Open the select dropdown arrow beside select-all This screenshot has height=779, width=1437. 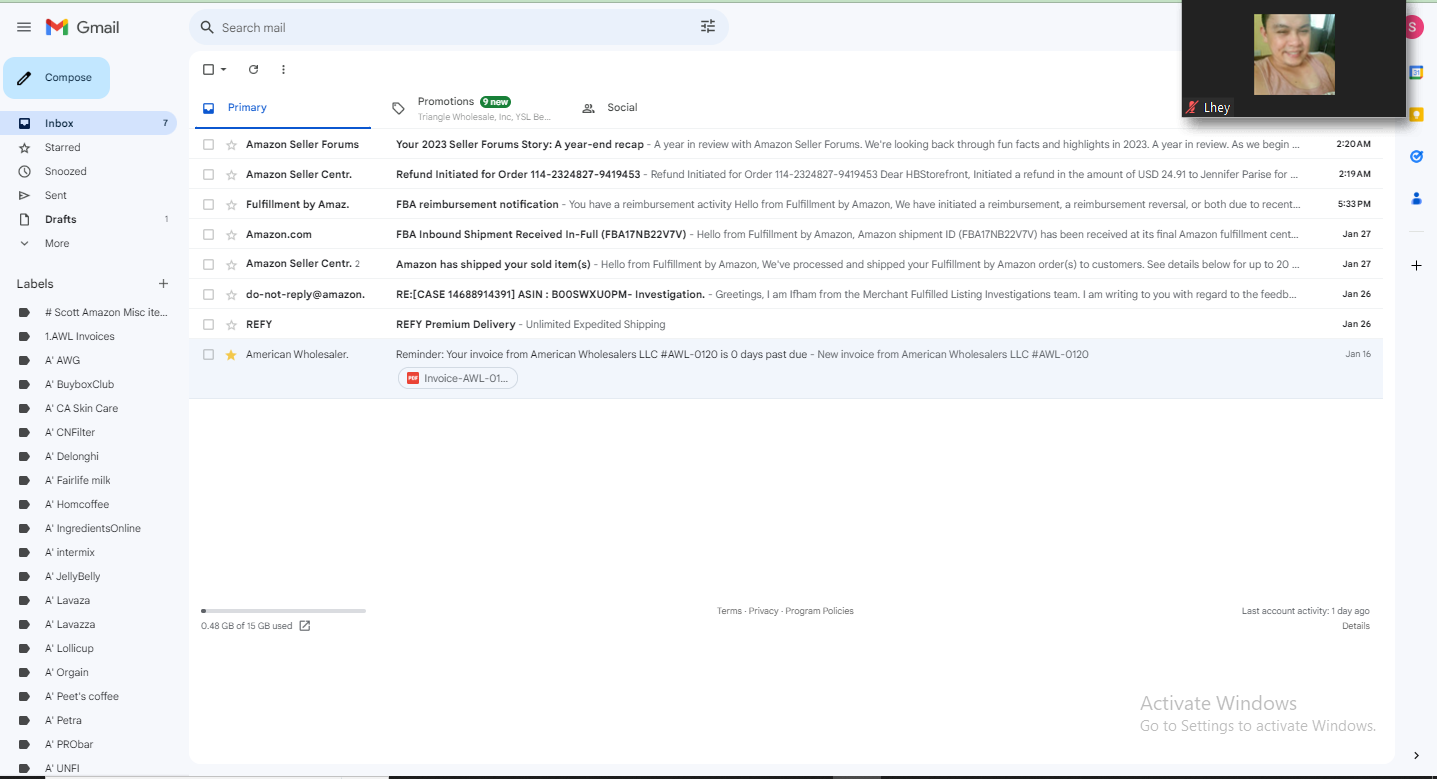coord(224,69)
